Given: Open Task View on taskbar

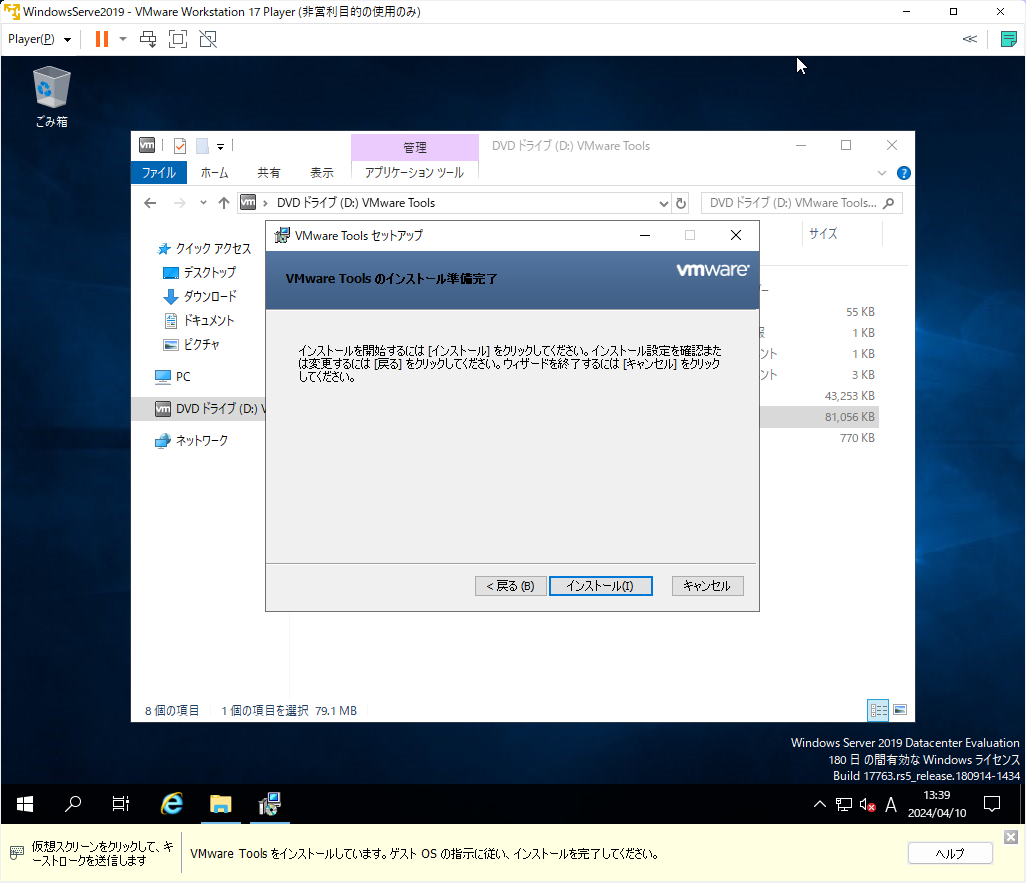Looking at the screenshot, I should coord(121,804).
